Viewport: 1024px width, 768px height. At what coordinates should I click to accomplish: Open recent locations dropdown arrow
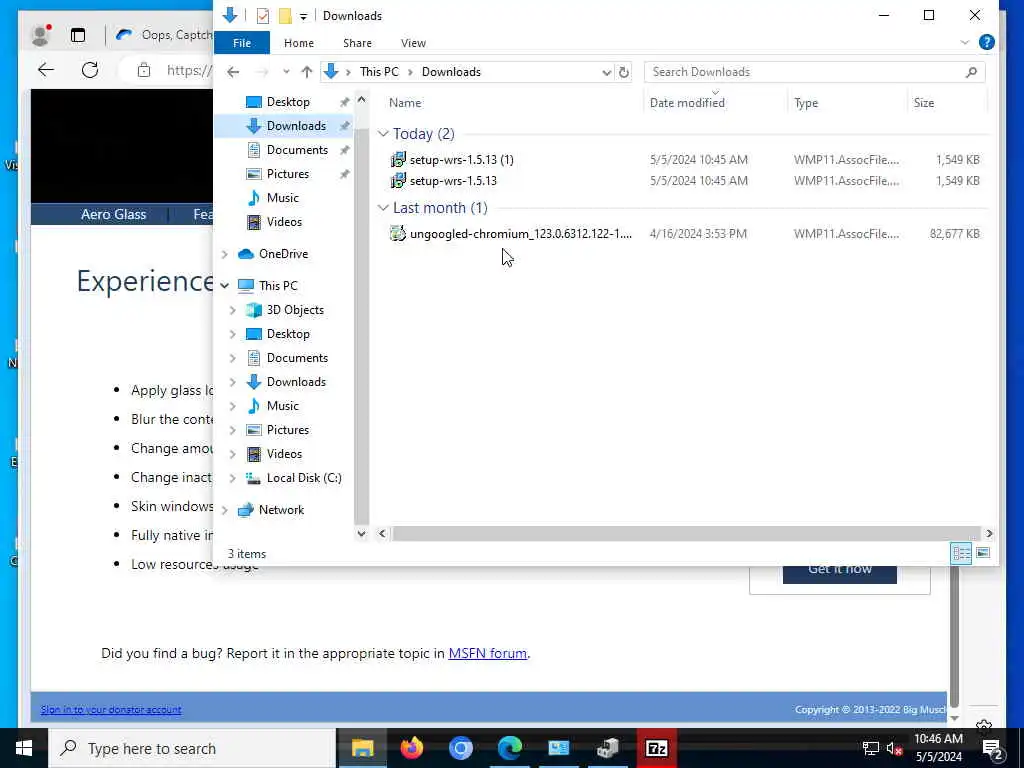pyautogui.click(x=286, y=72)
